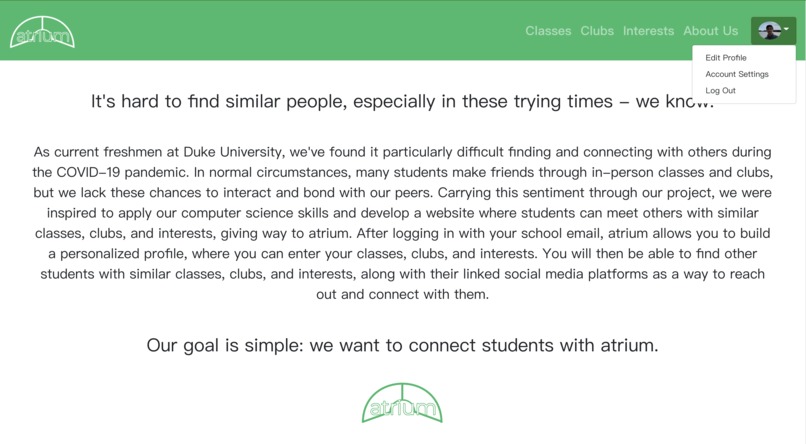Image resolution: width=806 pixels, height=444 pixels.
Task: Click the words "Duke University" in the paragraph
Action: (x=233, y=152)
